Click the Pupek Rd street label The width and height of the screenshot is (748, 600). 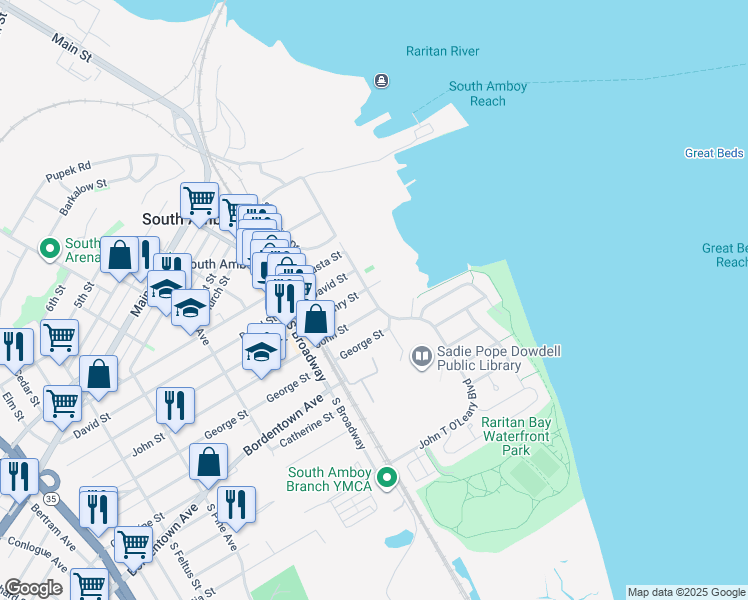[x=68, y=172]
